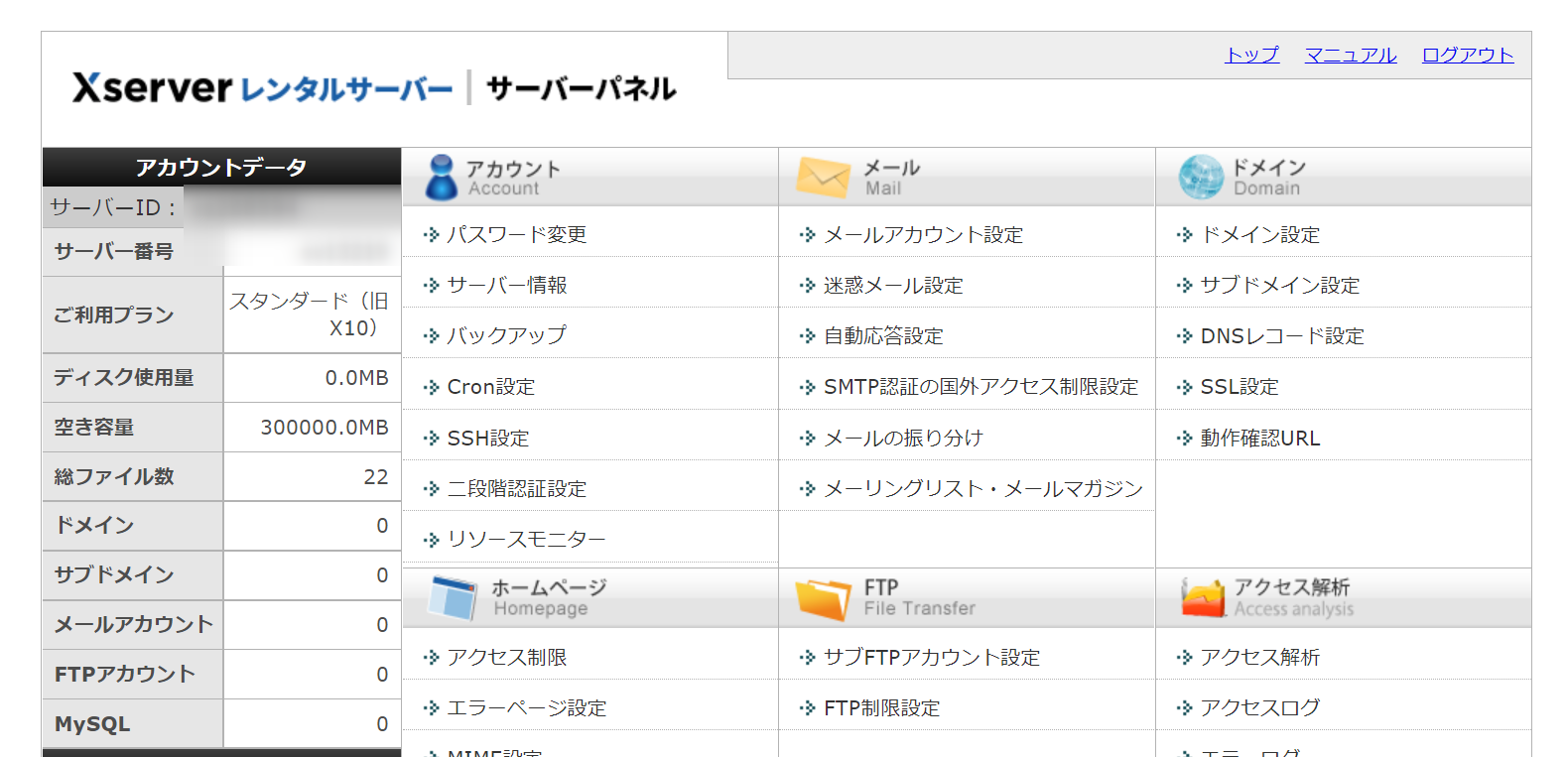
Task: Open 動作確認URL
Action: point(1260,438)
